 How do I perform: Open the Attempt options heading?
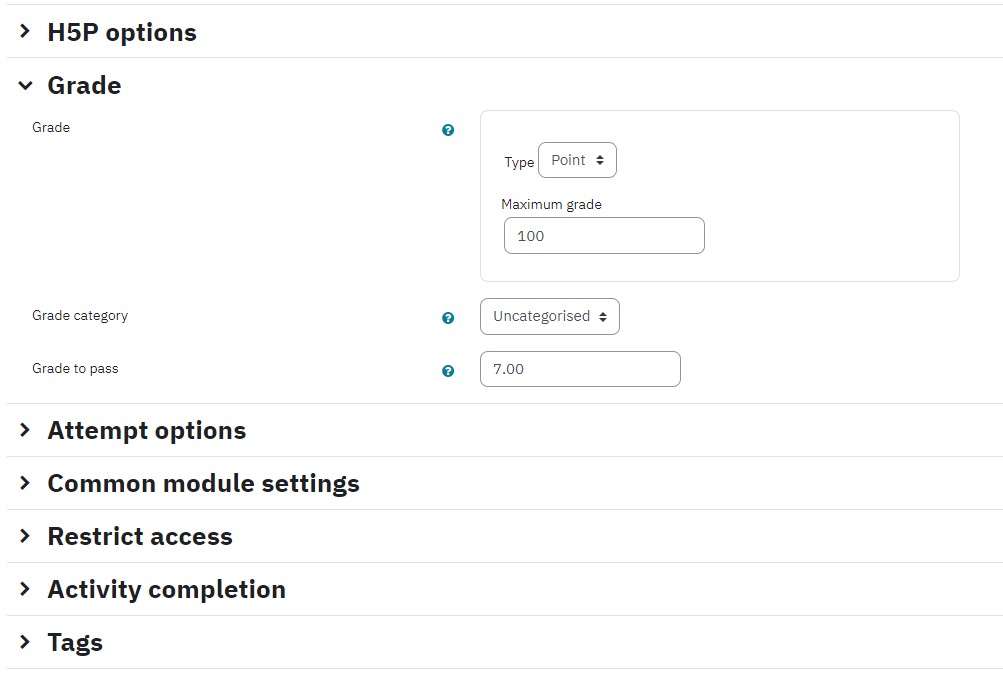coord(146,430)
